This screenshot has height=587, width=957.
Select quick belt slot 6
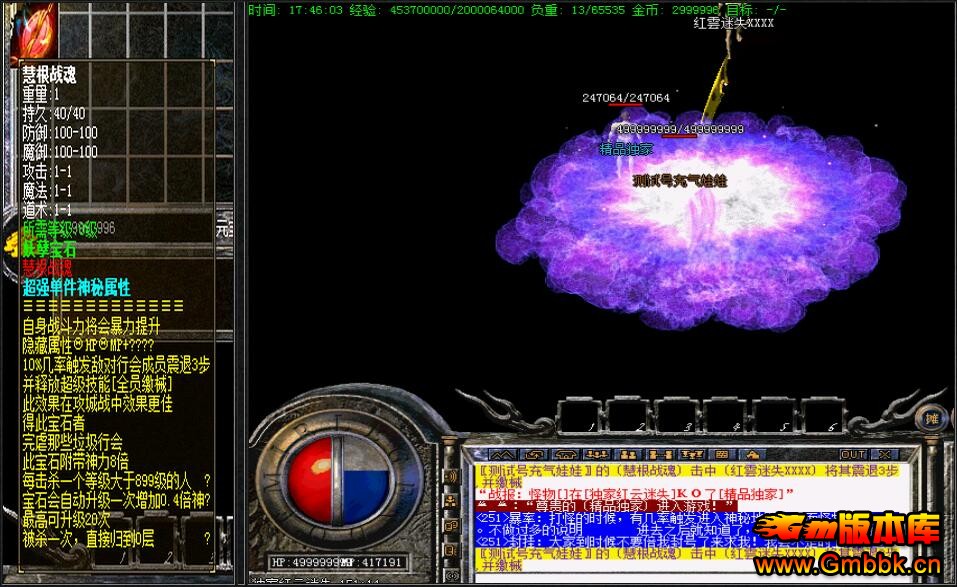pyautogui.click(x=822, y=417)
